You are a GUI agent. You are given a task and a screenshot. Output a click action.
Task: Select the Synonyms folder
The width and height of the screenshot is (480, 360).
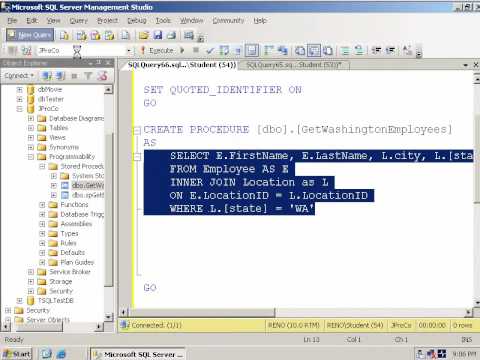(x=64, y=147)
